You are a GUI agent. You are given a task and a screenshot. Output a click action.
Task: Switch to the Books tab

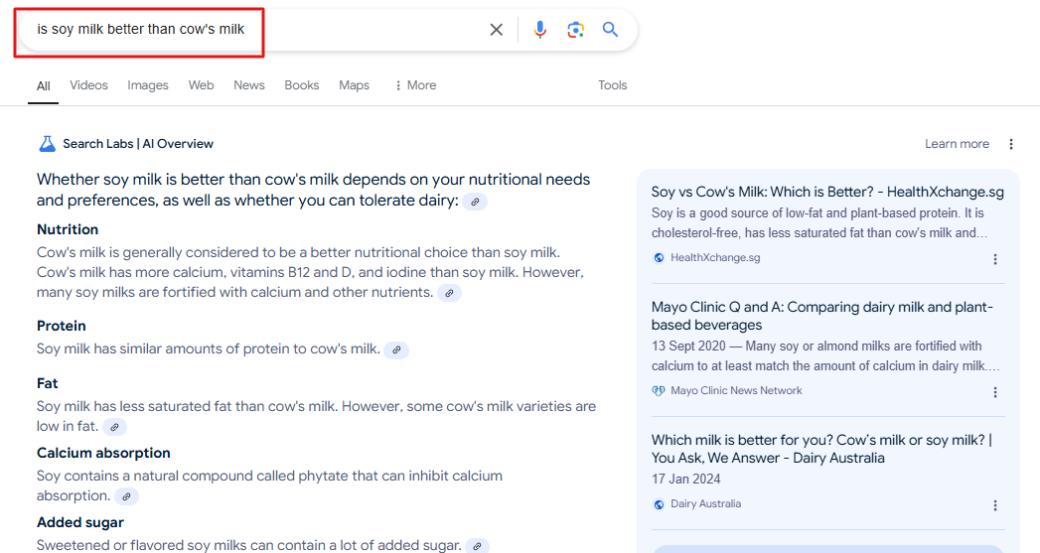click(x=302, y=85)
